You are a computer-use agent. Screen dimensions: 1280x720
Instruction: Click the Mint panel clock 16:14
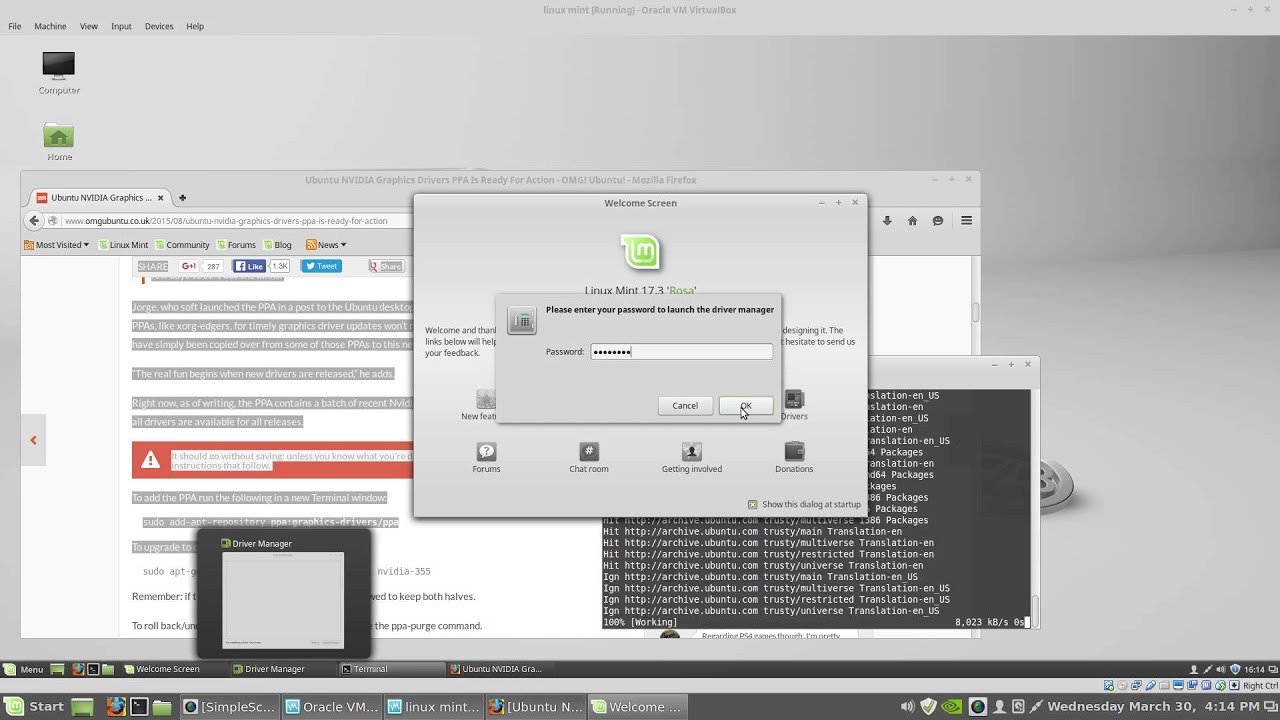[x=1256, y=669]
